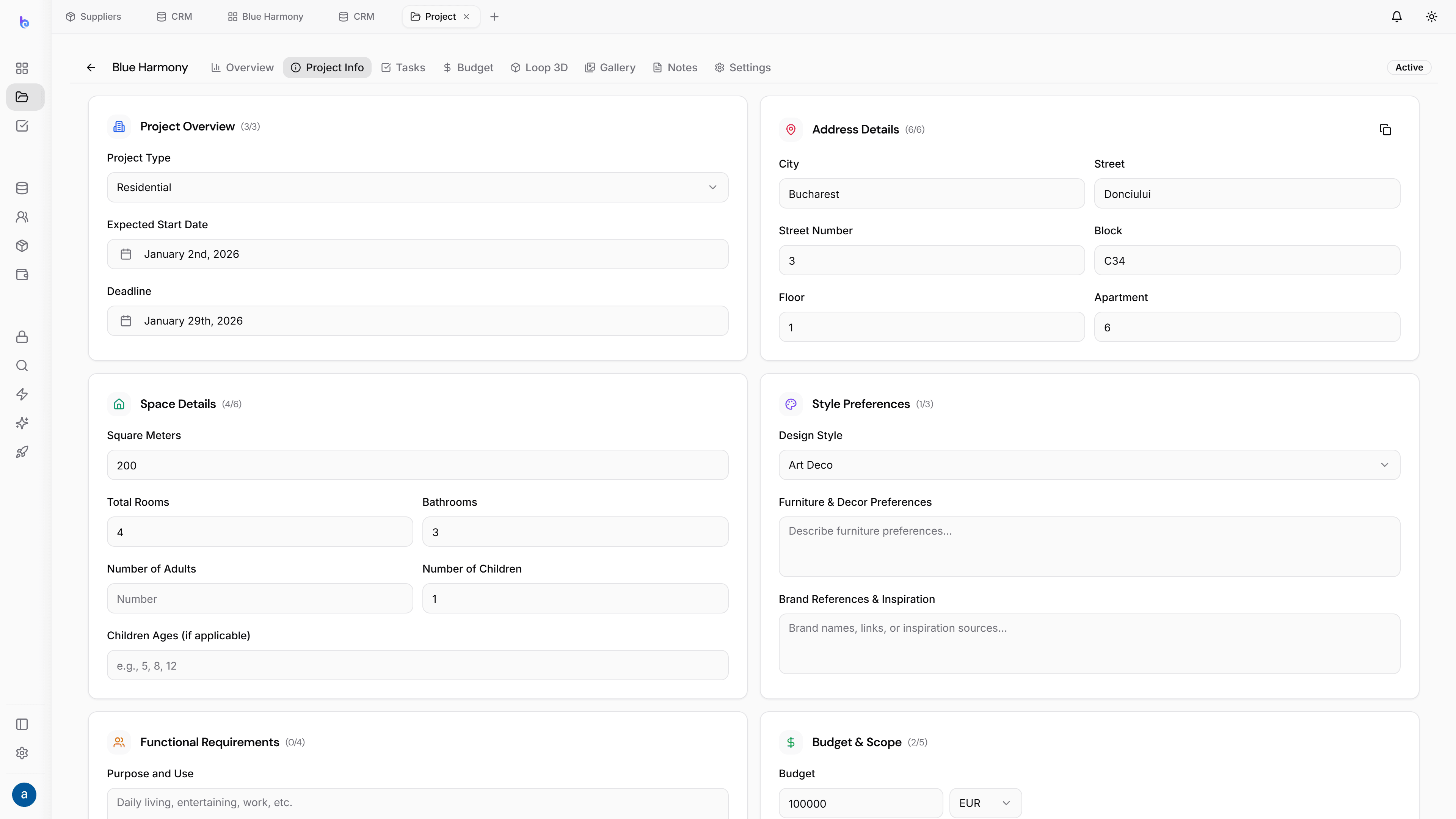Toggle sidebar panel layout icon

pos(22,725)
